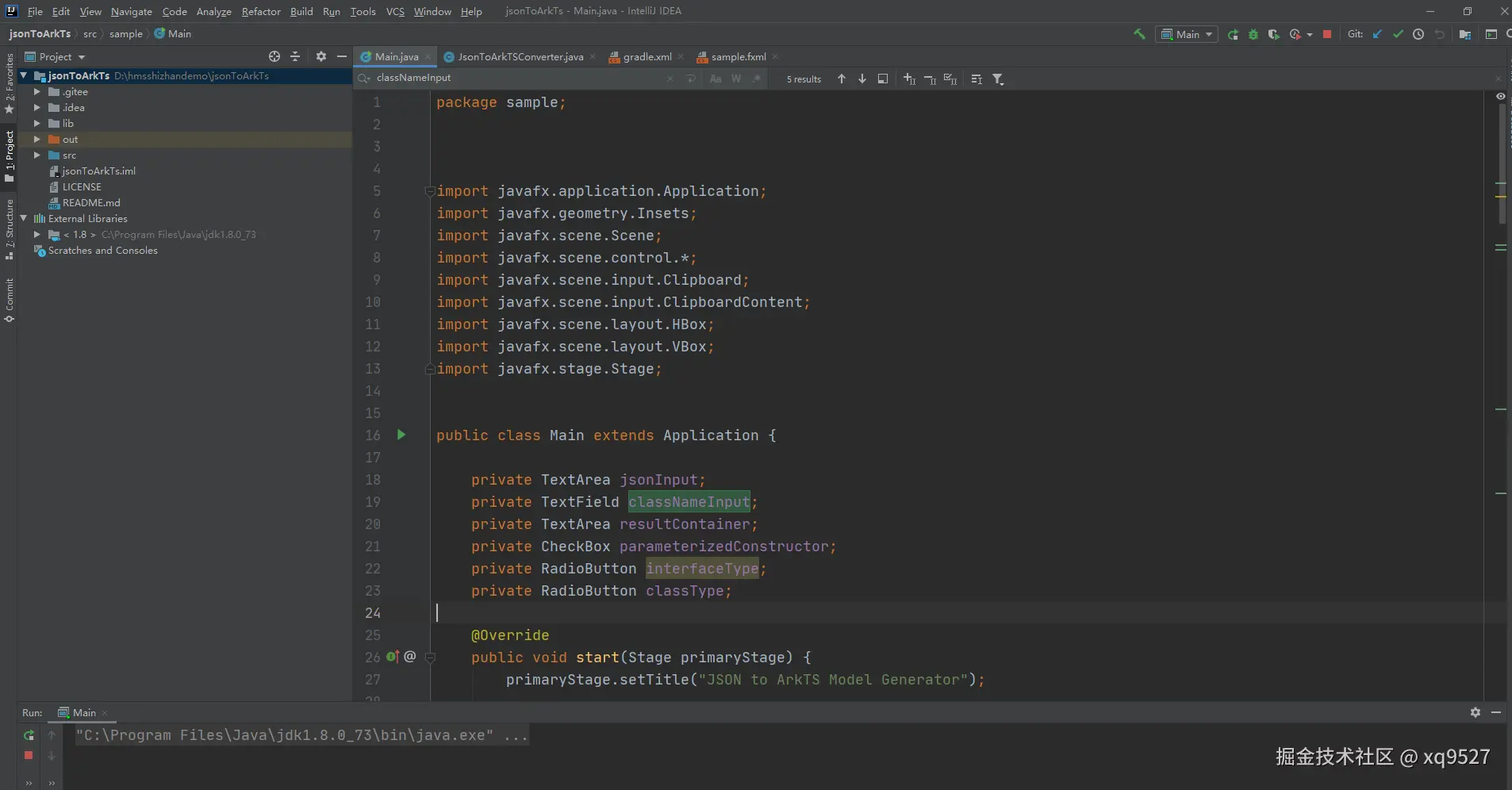Commit changes with the Git checkmark
The width and height of the screenshot is (1512, 790).
1398,34
